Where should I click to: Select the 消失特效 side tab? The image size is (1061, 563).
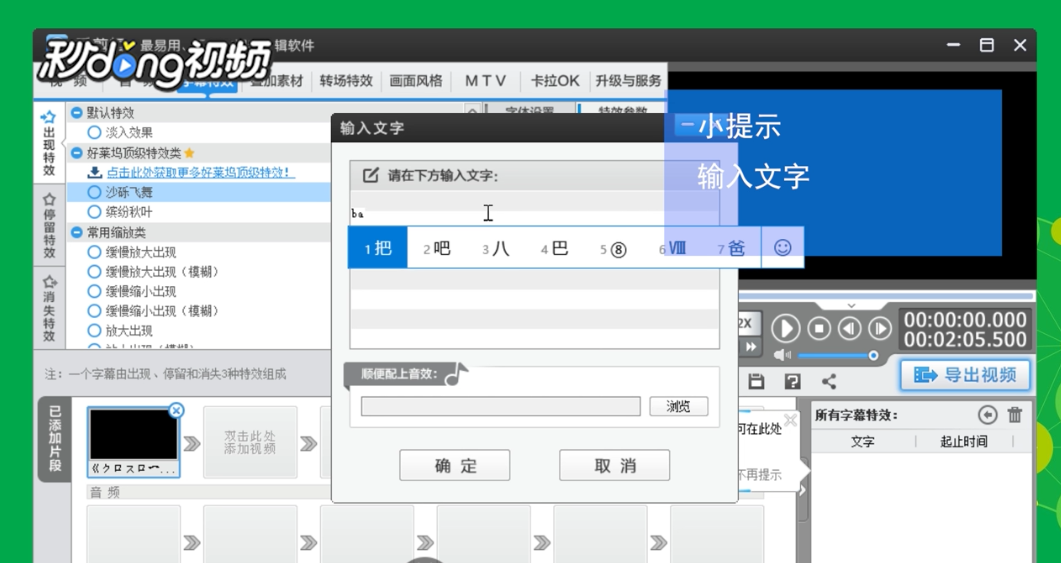pos(49,308)
